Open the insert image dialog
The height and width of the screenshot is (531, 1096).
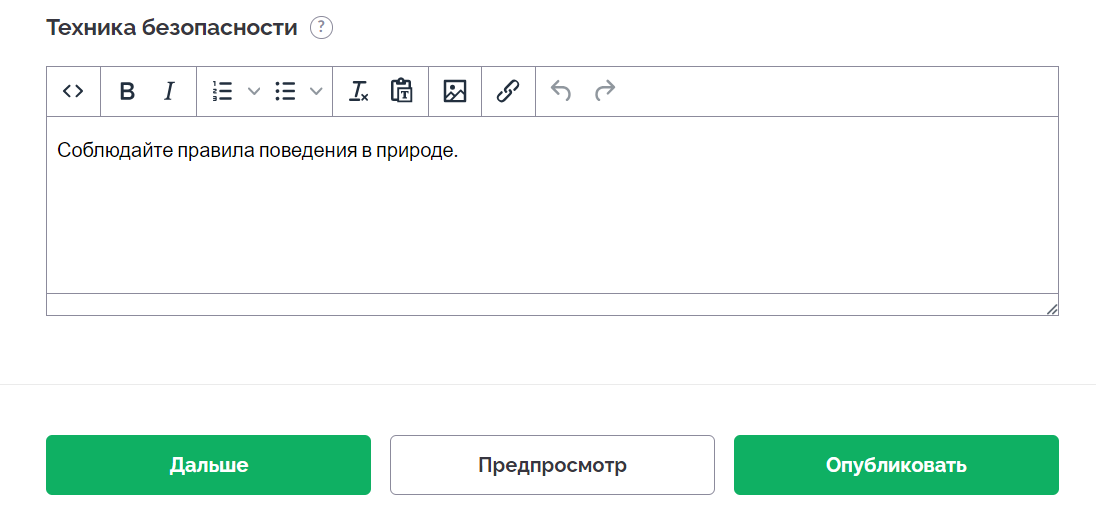coord(455,92)
